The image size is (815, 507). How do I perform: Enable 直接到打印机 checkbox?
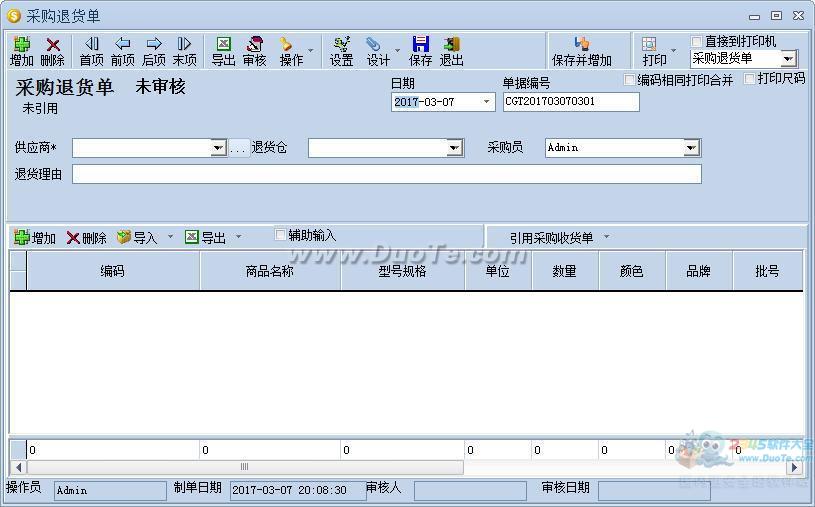697,42
